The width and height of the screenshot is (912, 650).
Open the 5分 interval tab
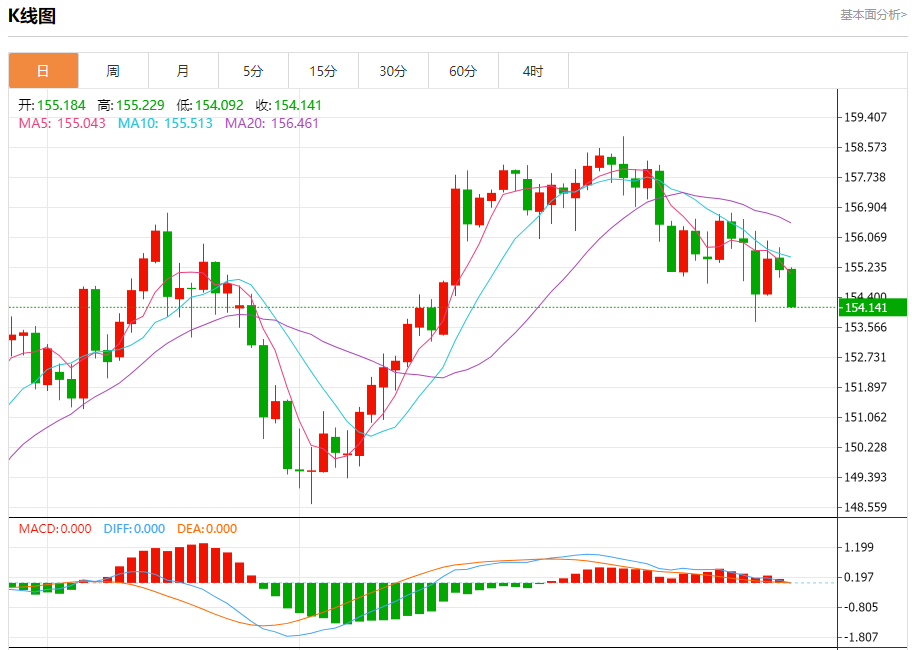click(x=253, y=71)
